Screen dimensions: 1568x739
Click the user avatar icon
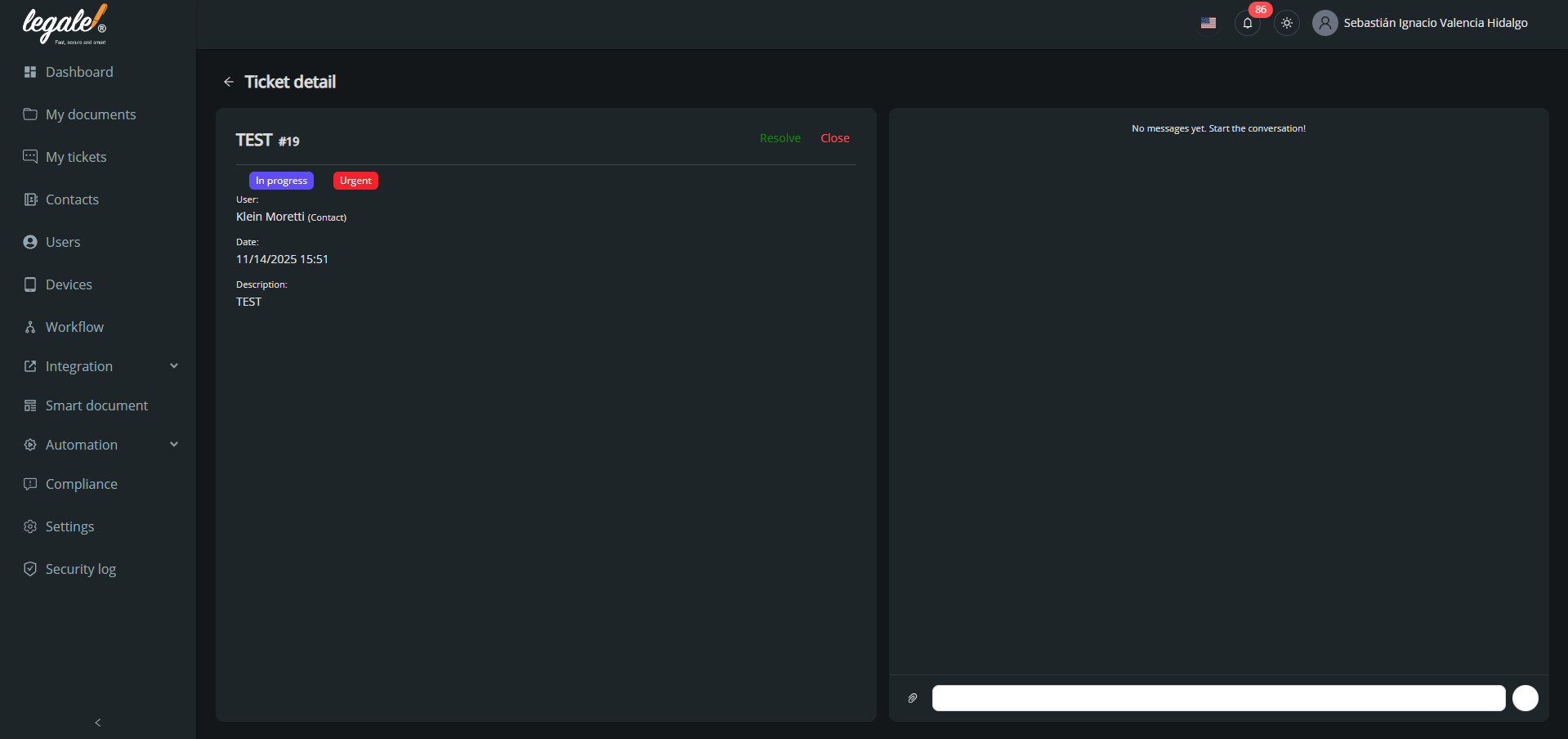point(1325,23)
